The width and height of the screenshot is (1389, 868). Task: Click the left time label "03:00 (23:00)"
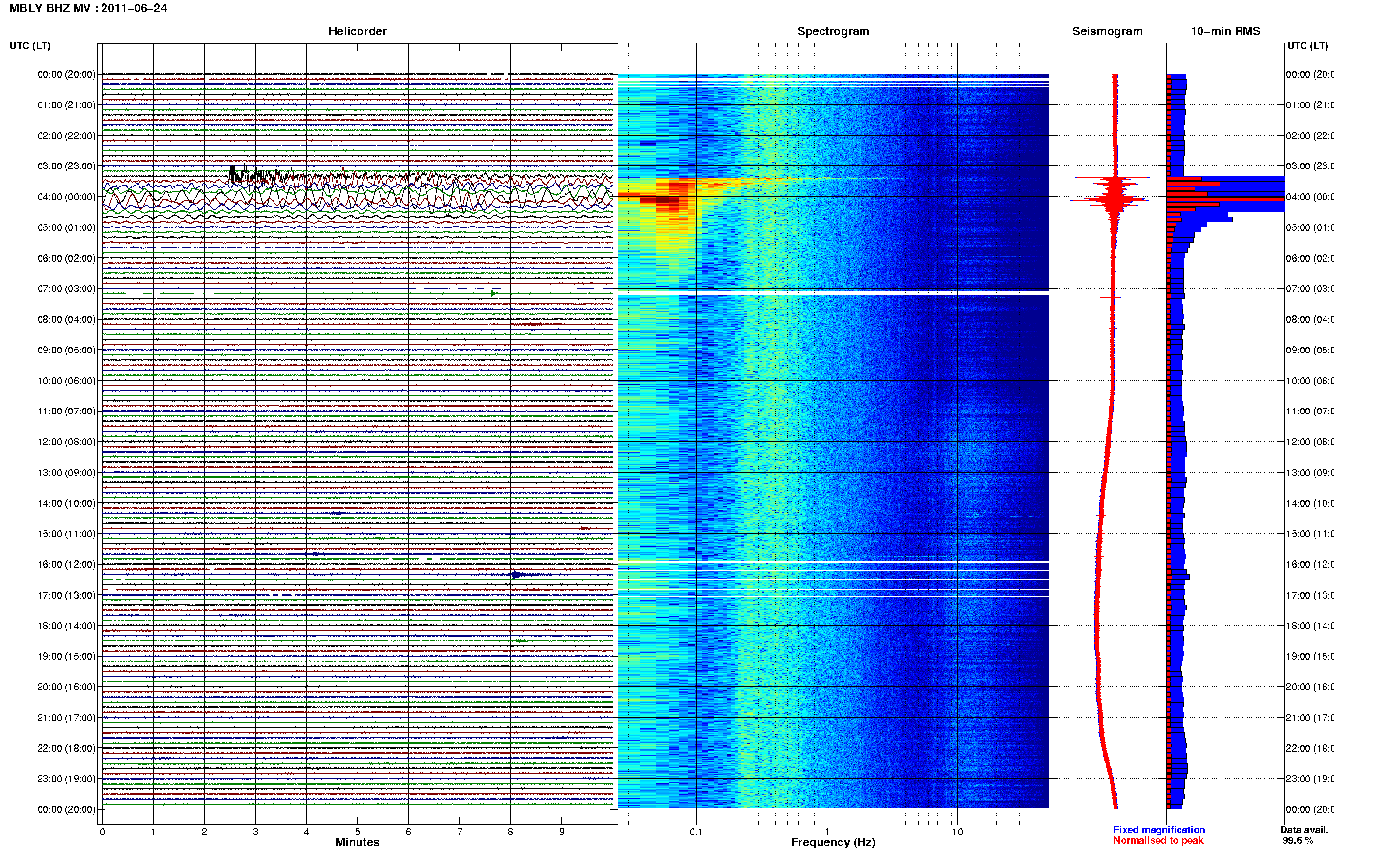[x=66, y=166]
